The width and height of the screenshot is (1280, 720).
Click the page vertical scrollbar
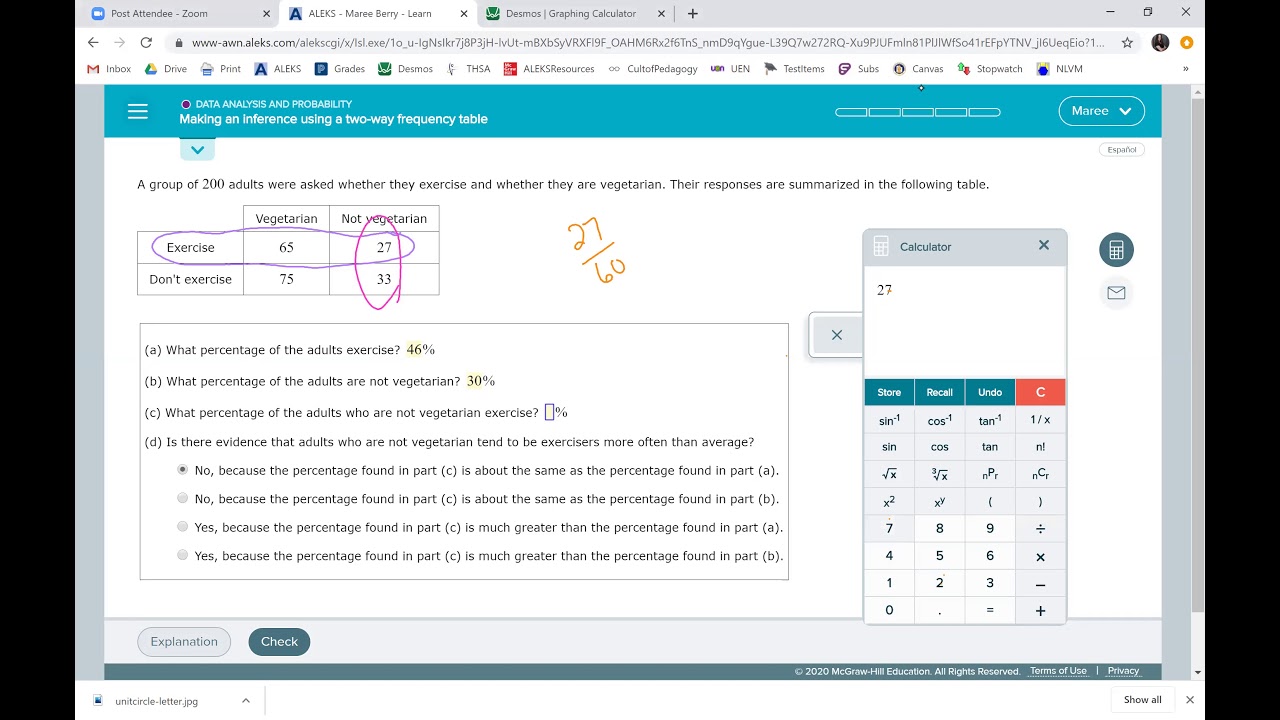pyautogui.click(x=1198, y=356)
